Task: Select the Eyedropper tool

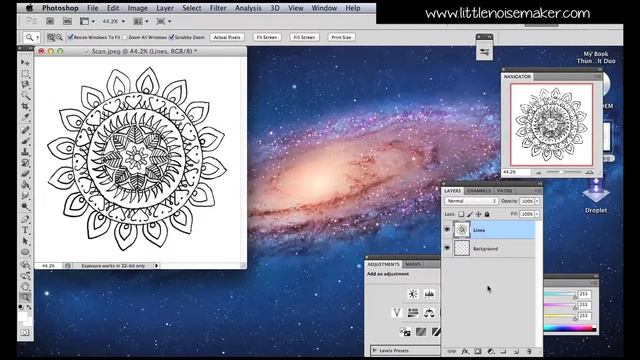Action: 25,117
